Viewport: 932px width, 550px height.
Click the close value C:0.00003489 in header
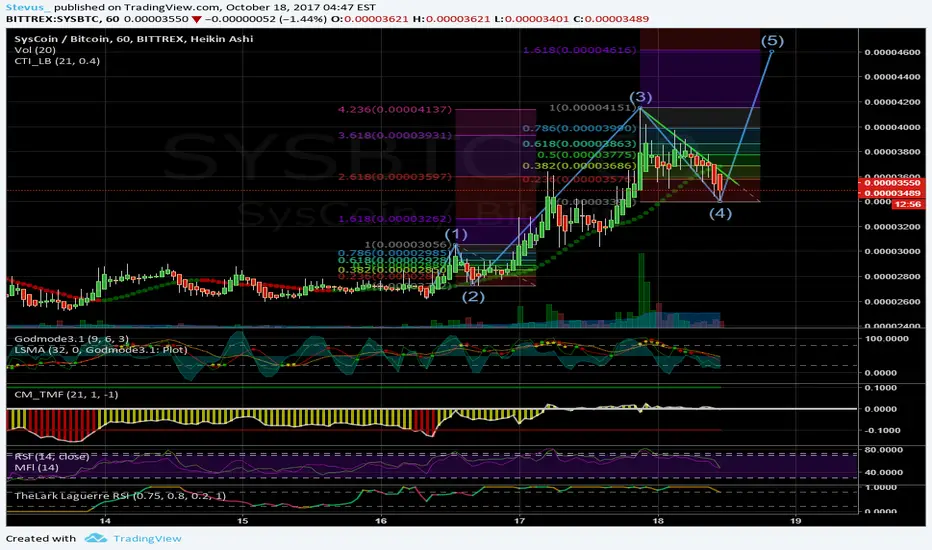[x=611, y=19]
